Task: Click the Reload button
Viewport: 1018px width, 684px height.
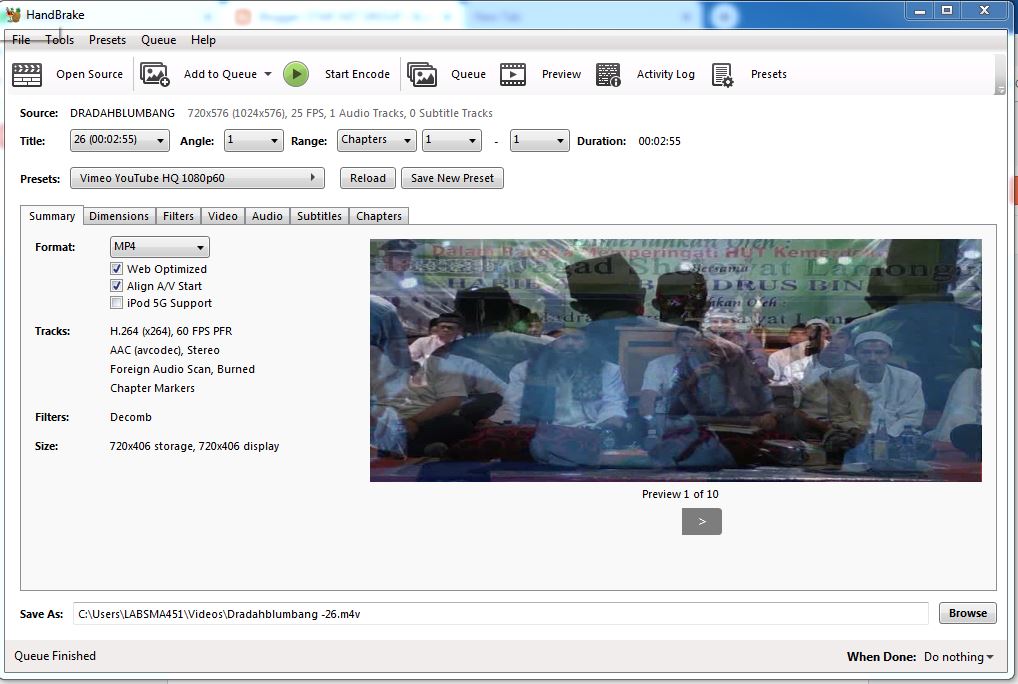Action: pyautogui.click(x=367, y=178)
